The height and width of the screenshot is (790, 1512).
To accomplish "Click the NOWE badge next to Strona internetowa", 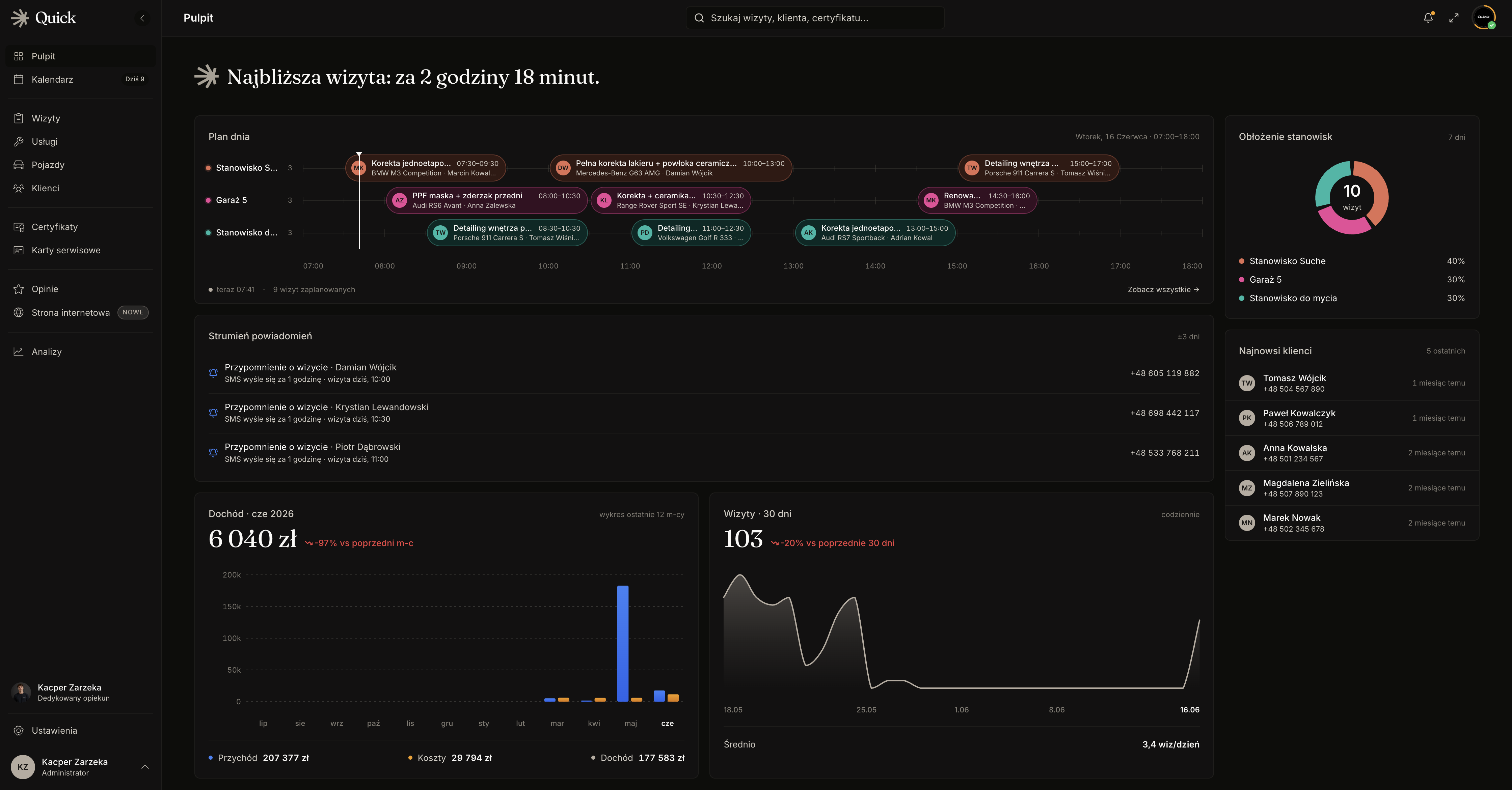I will coord(133,313).
